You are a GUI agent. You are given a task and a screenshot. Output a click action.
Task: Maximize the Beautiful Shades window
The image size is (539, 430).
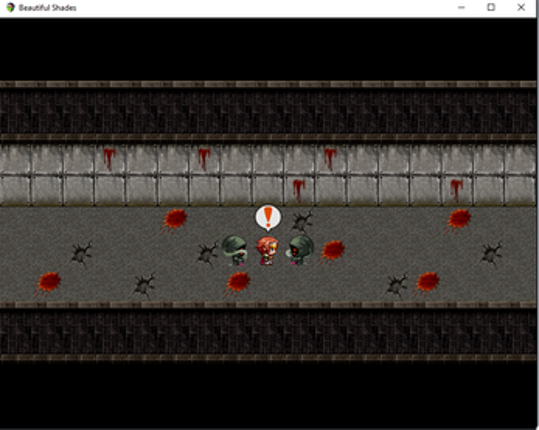tap(491, 7)
